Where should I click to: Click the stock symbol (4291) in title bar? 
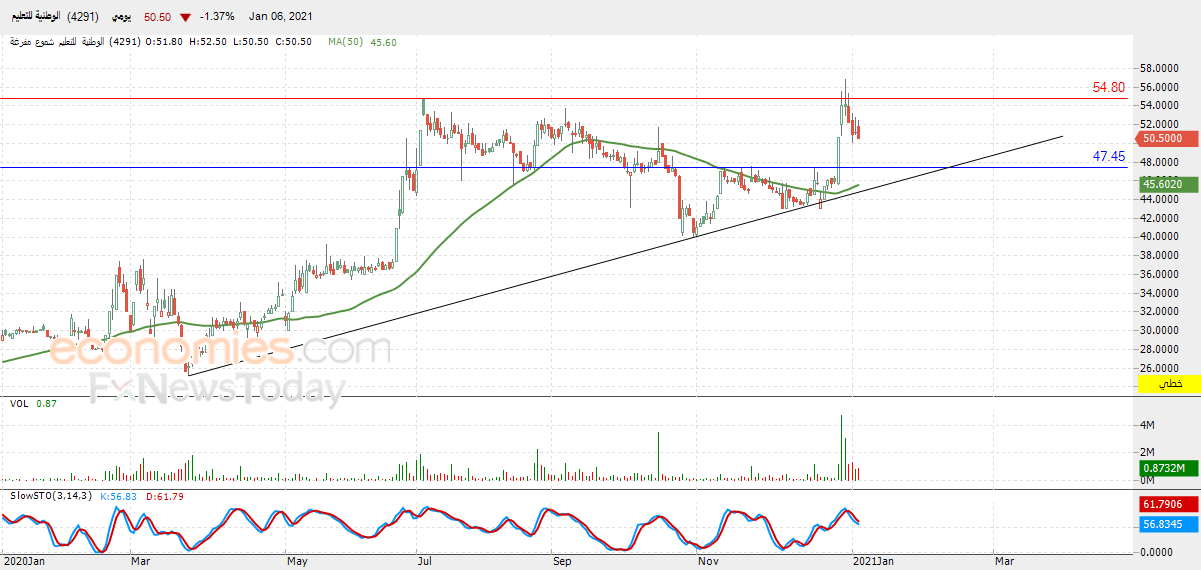[x=81, y=17]
